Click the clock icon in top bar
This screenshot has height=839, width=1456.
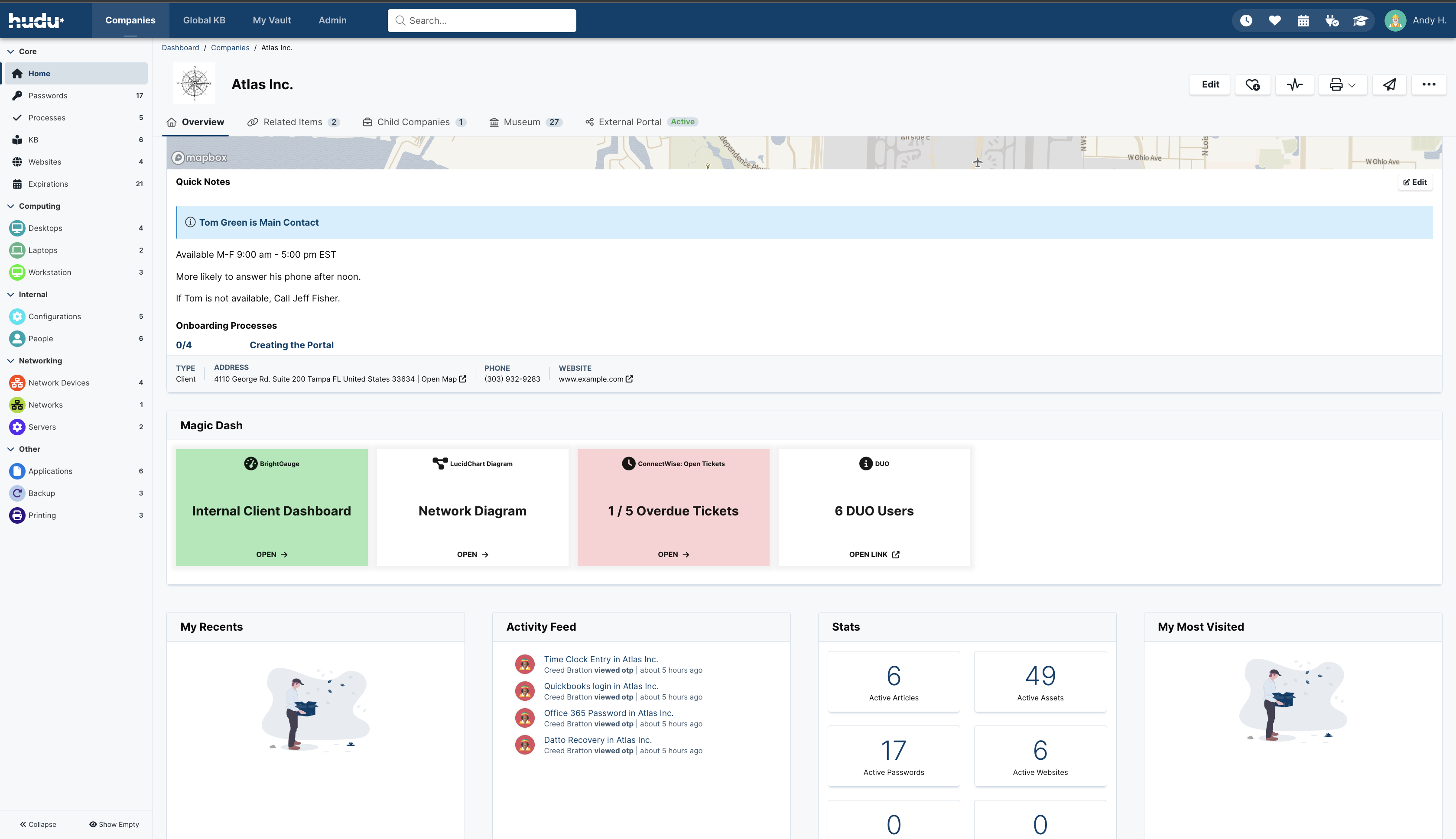[1245, 21]
